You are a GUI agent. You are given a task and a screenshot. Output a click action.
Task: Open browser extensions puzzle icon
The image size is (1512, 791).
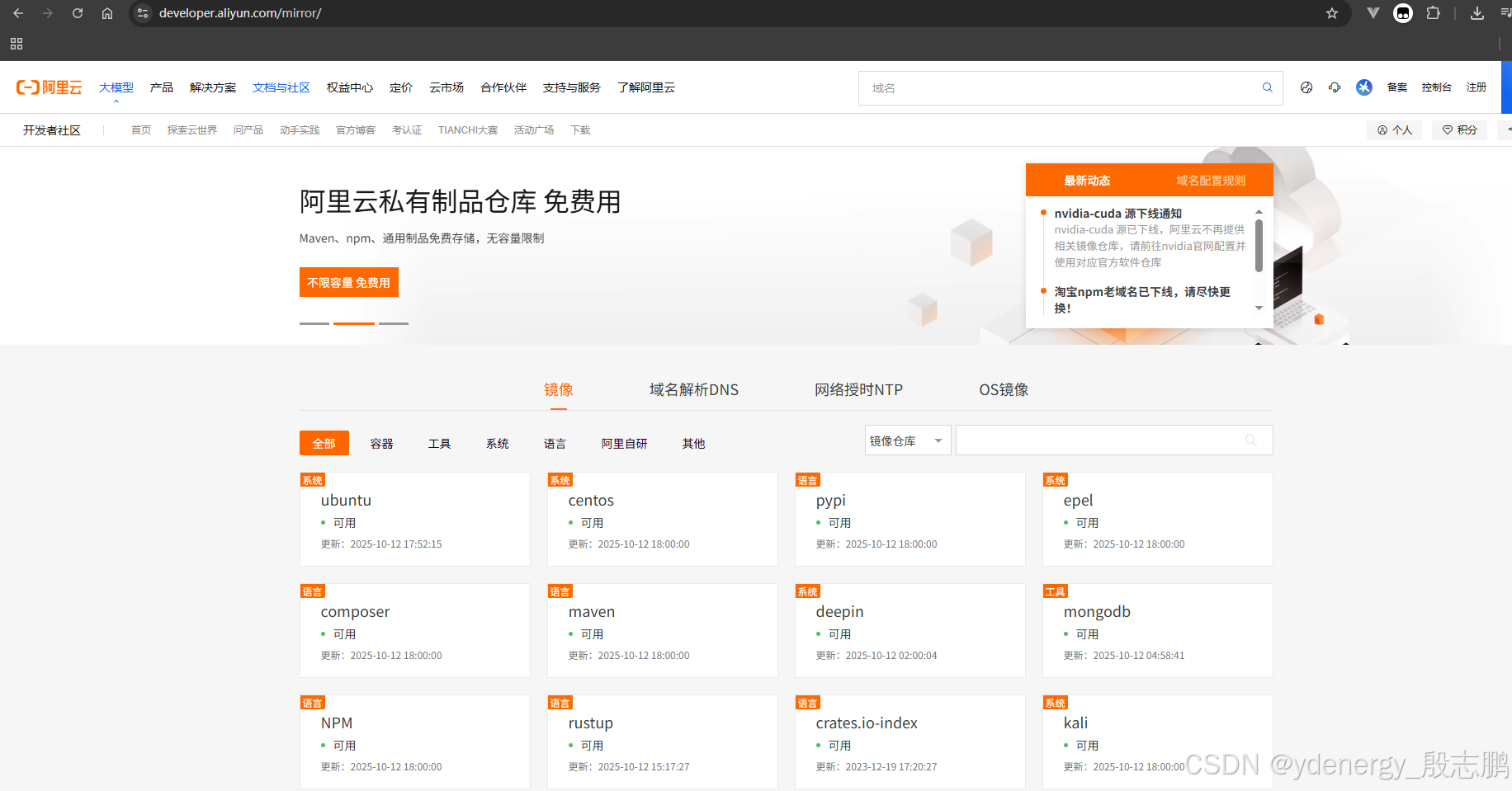tap(1434, 13)
